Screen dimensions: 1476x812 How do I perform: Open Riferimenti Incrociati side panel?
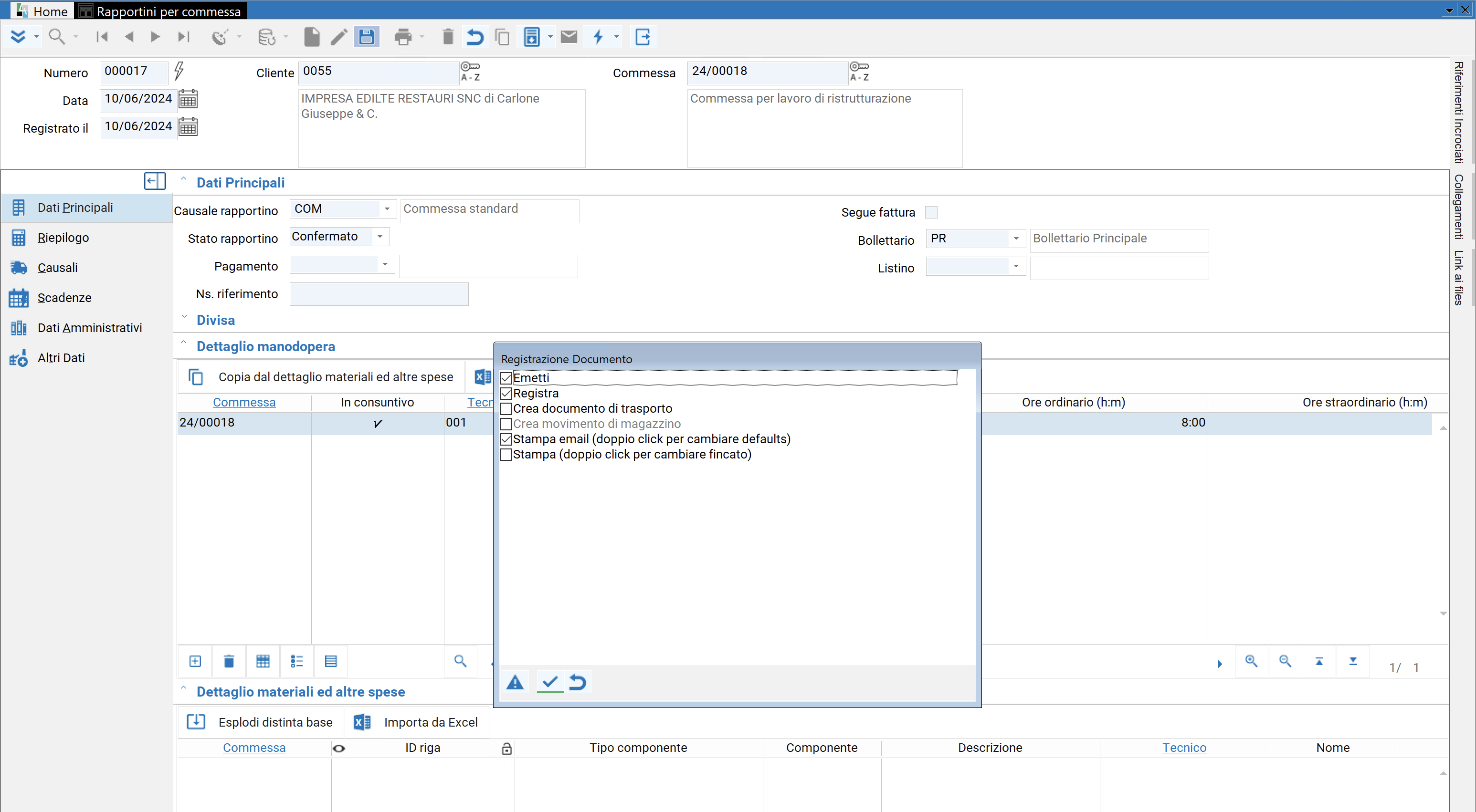[x=1458, y=112]
